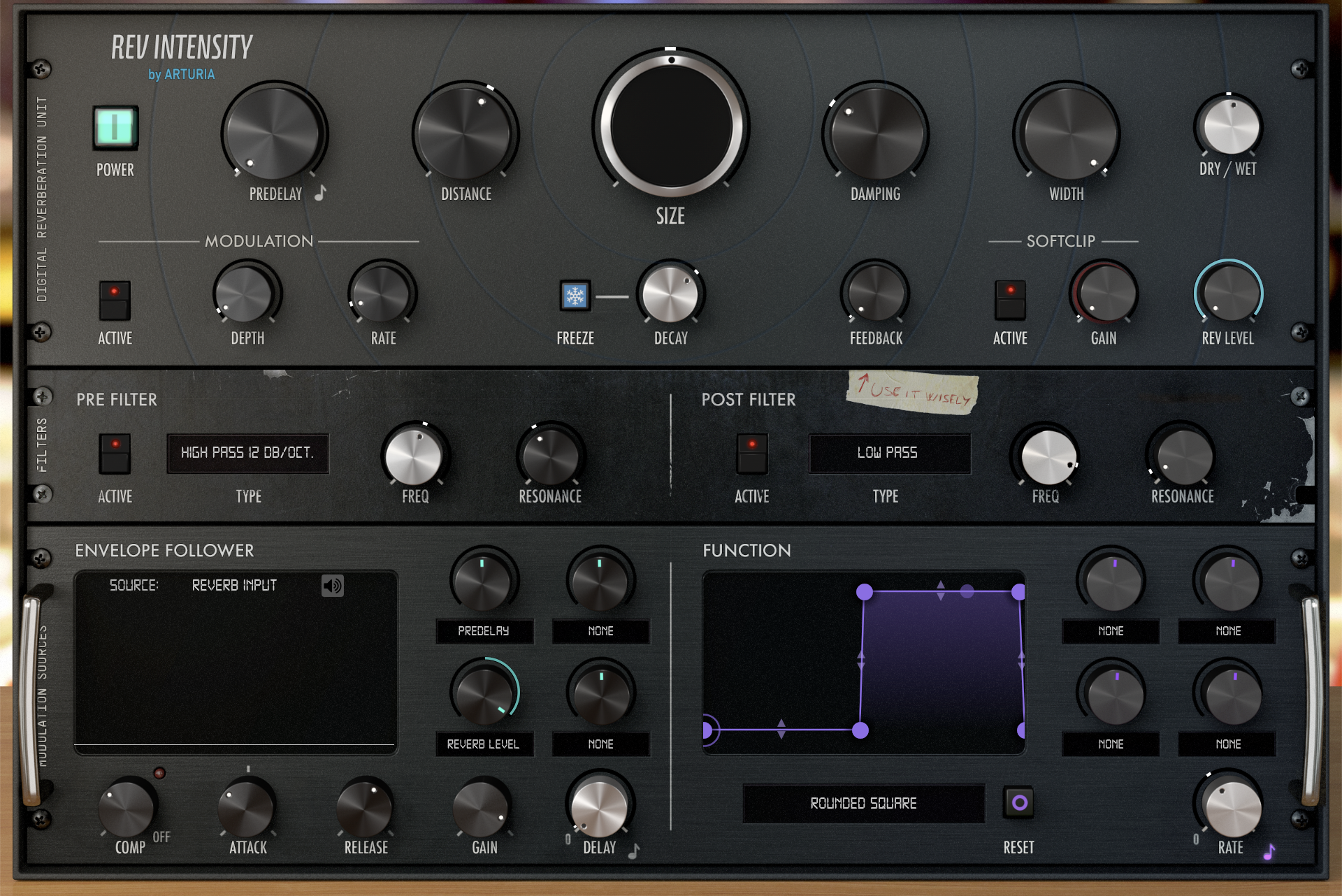Toggle the Post Filter Active switch

(x=752, y=454)
